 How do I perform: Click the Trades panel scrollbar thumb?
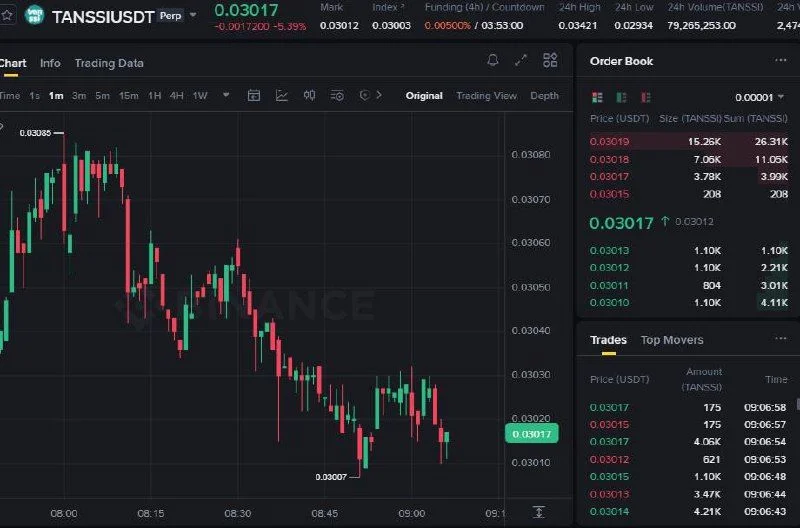pos(798,404)
